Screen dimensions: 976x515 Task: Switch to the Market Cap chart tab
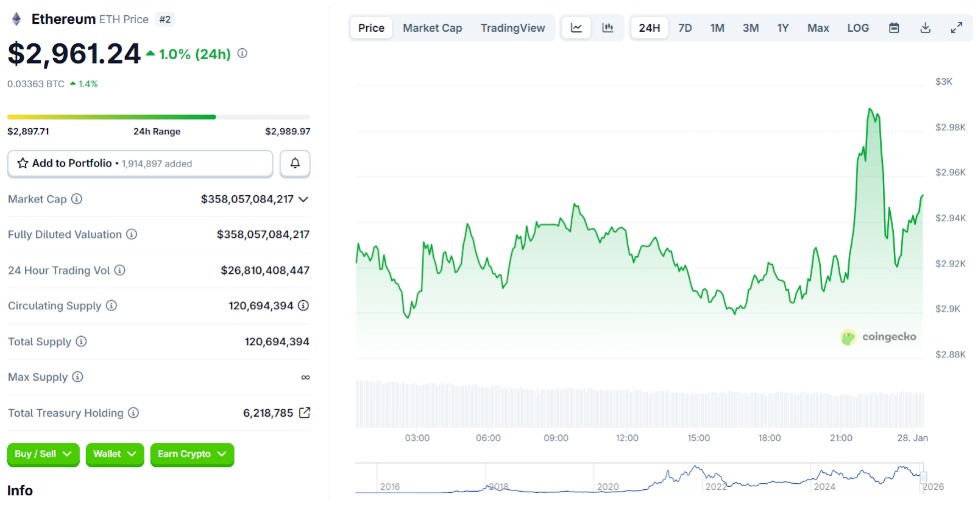[432, 28]
